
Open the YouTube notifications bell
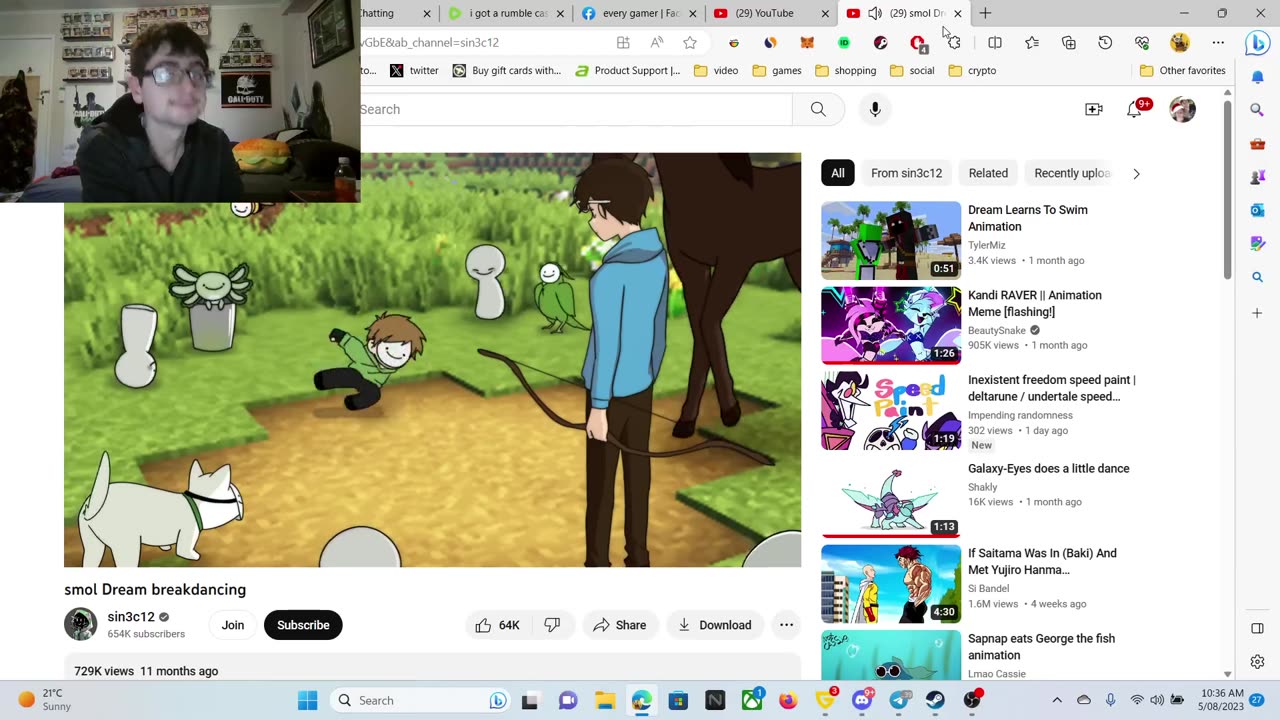(1134, 109)
